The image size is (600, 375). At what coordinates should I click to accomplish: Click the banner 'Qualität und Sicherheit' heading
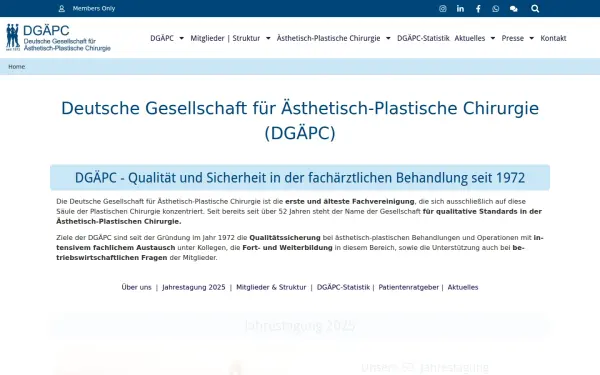pyautogui.click(x=300, y=178)
